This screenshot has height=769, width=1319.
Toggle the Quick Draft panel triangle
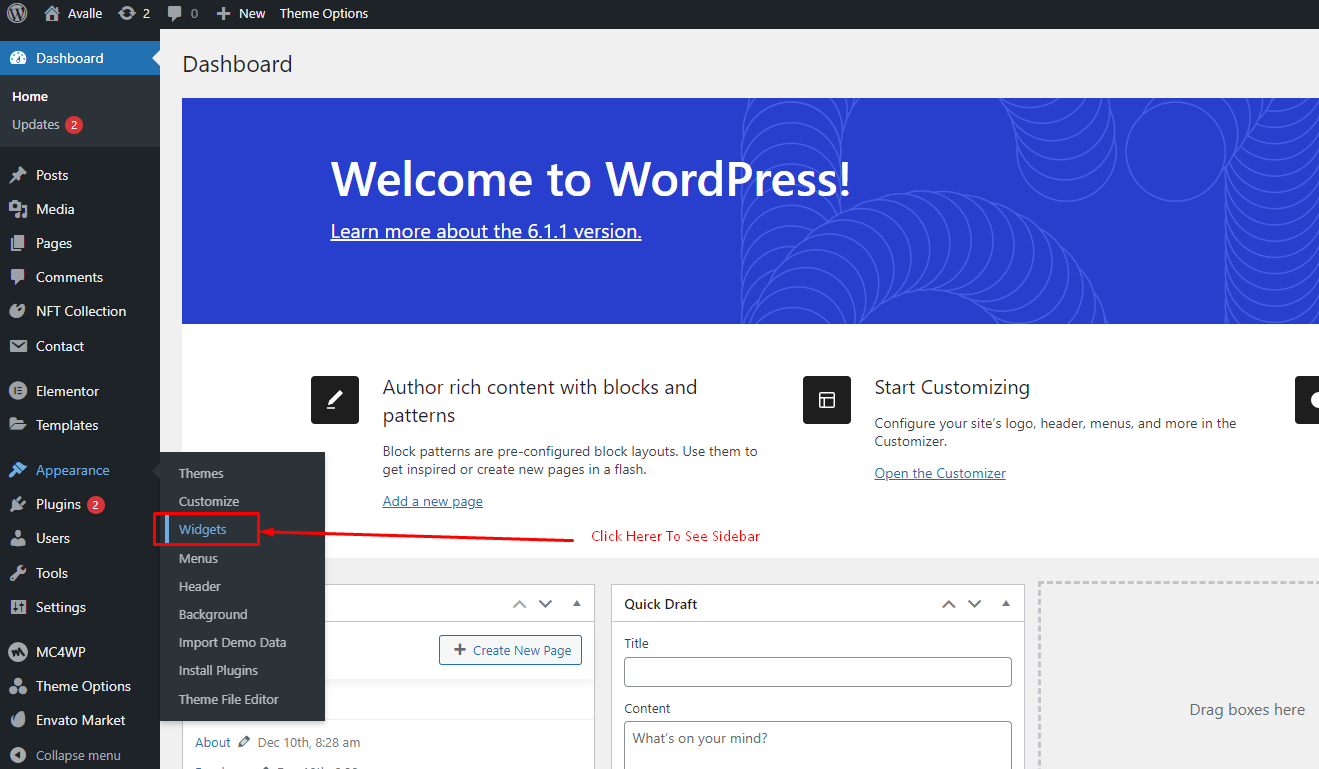[1006, 604]
